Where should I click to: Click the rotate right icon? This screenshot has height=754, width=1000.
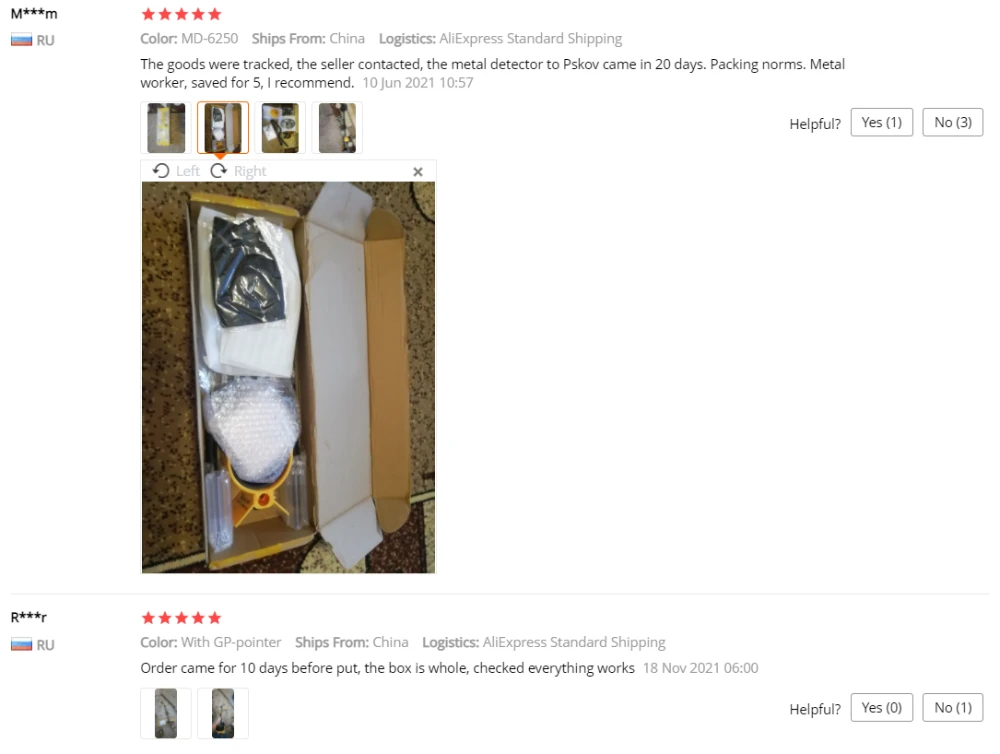(x=219, y=171)
